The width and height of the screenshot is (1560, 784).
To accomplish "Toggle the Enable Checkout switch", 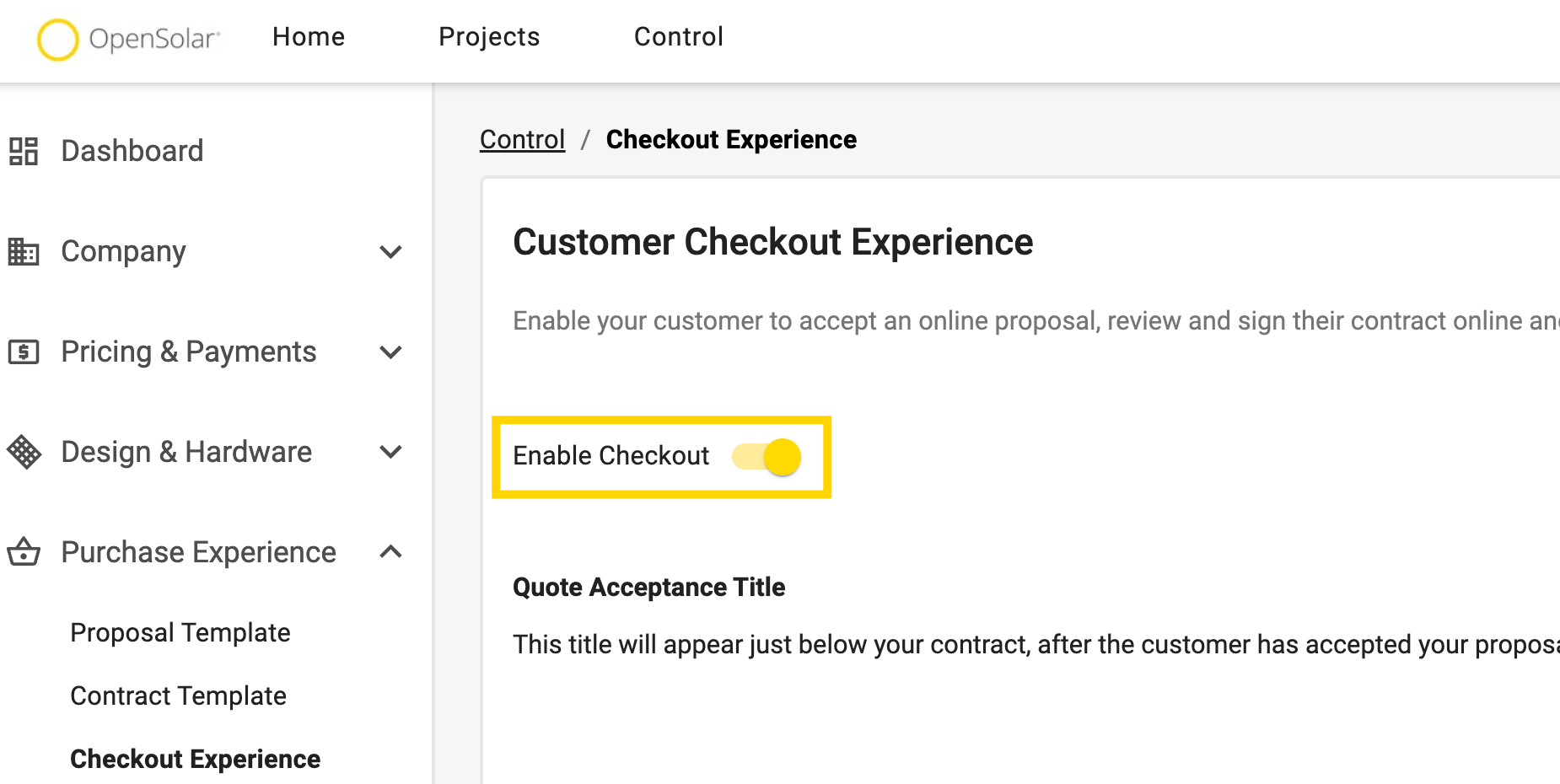I will (767, 457).
